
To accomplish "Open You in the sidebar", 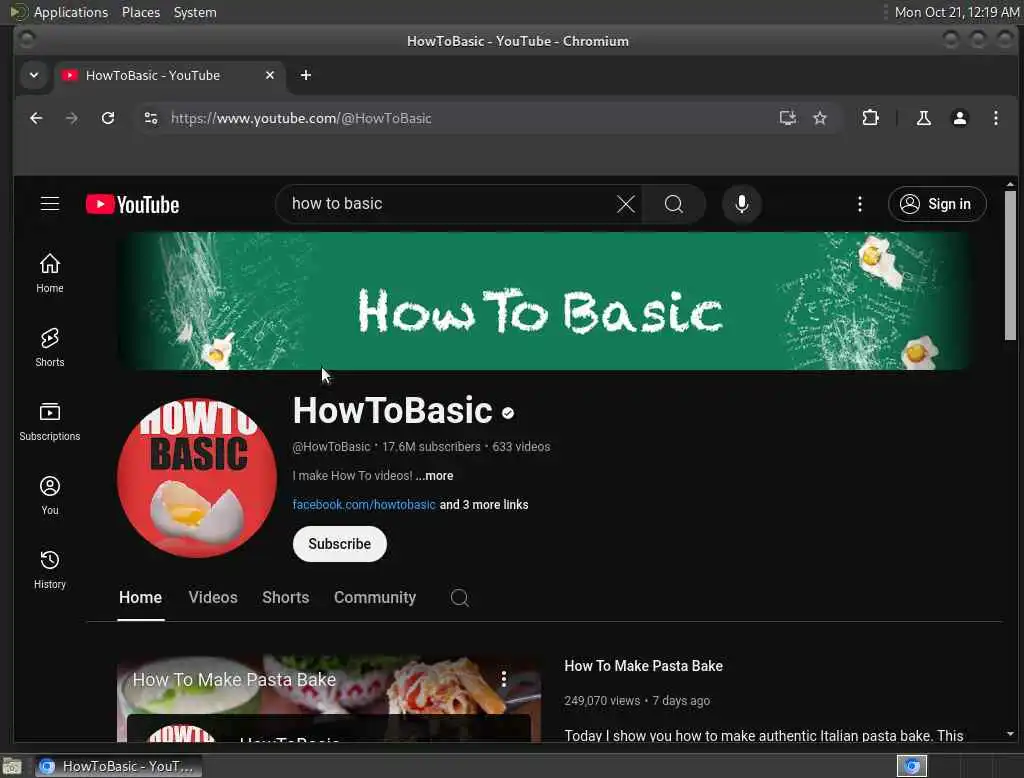I will pos(50,496).
